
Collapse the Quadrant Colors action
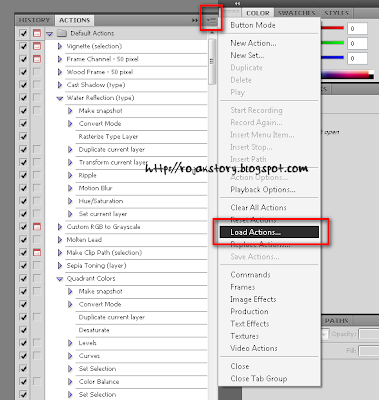point(60,279)
